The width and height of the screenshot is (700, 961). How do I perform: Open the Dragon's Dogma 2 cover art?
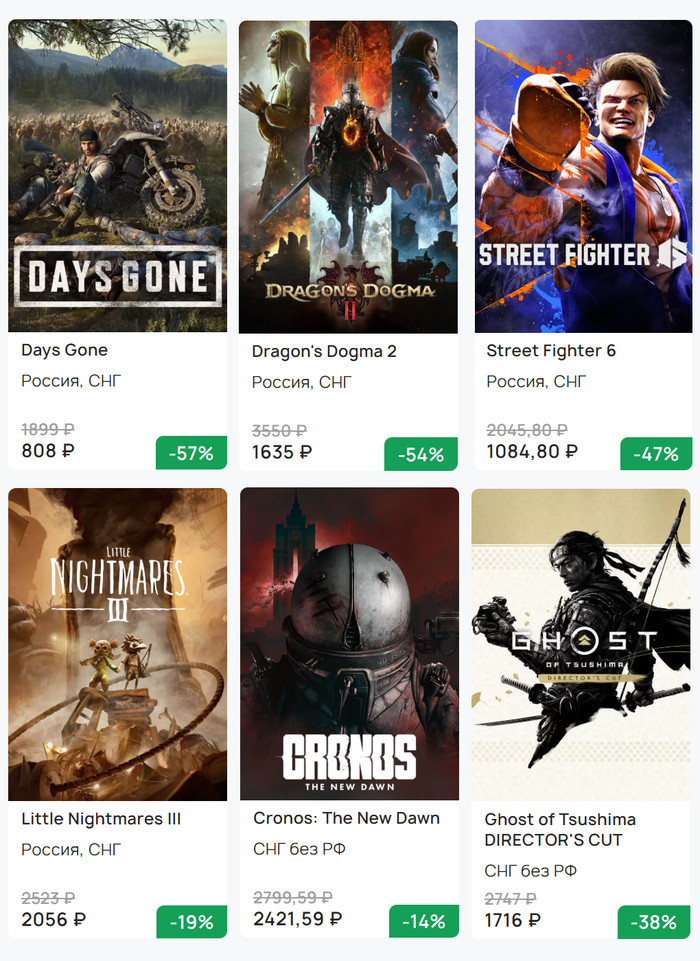[x=348, y=177]
